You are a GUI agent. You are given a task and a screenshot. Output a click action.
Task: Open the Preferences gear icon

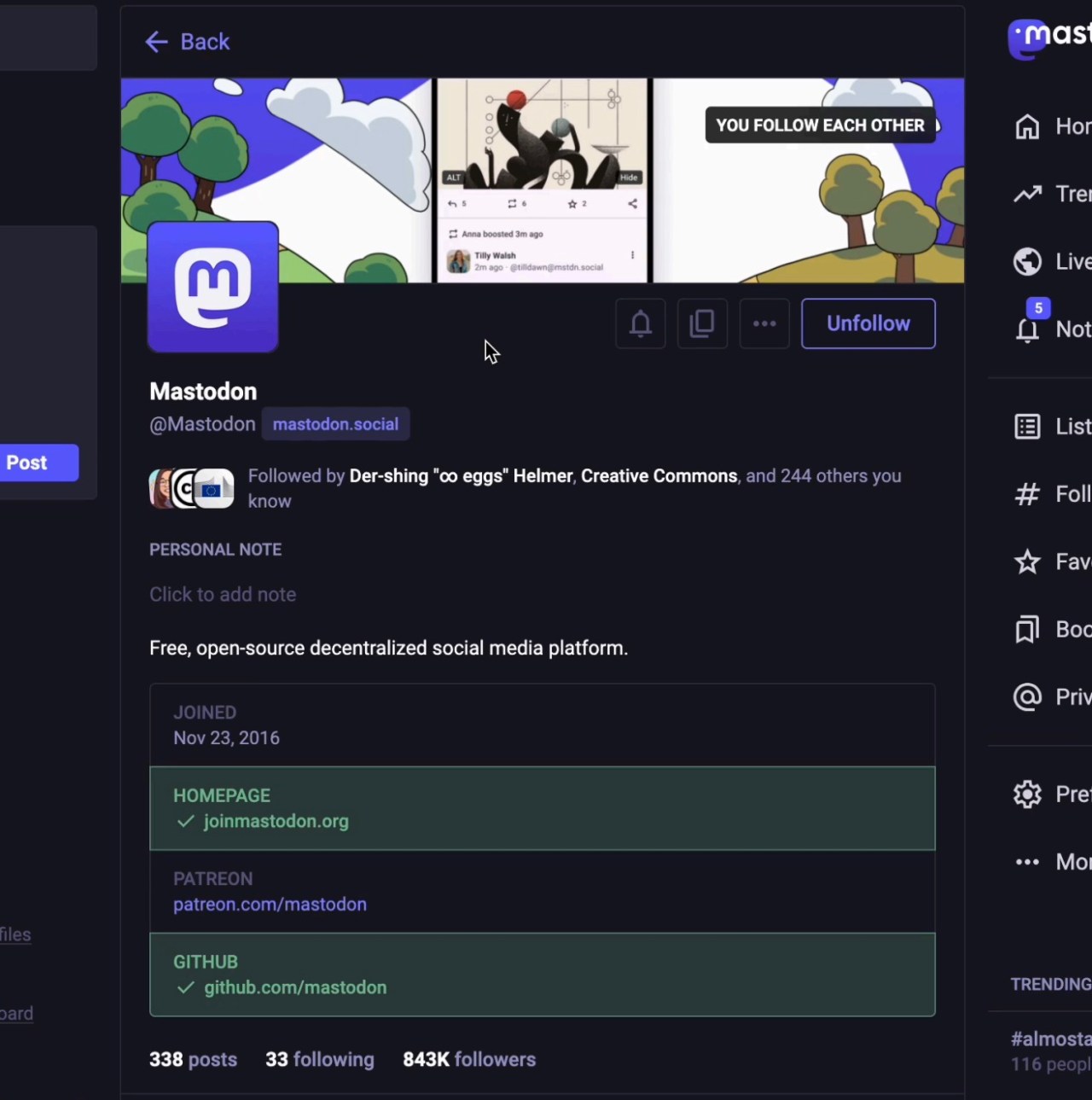point(1027,794)
